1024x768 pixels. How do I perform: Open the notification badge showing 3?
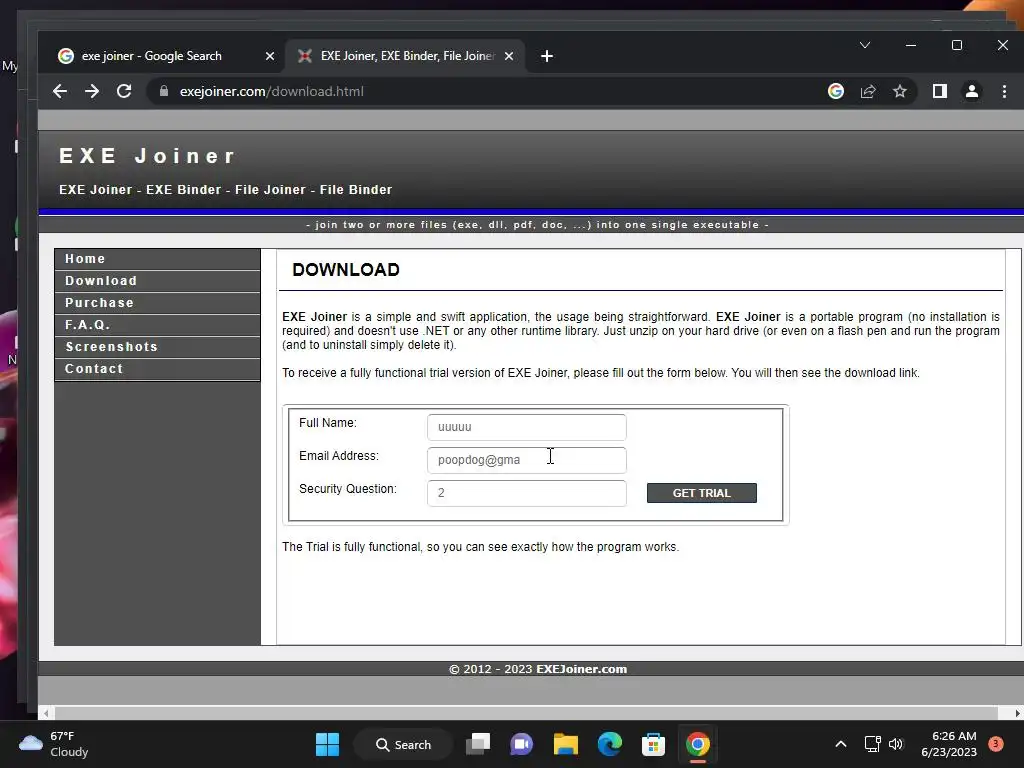tap(996, 744)
